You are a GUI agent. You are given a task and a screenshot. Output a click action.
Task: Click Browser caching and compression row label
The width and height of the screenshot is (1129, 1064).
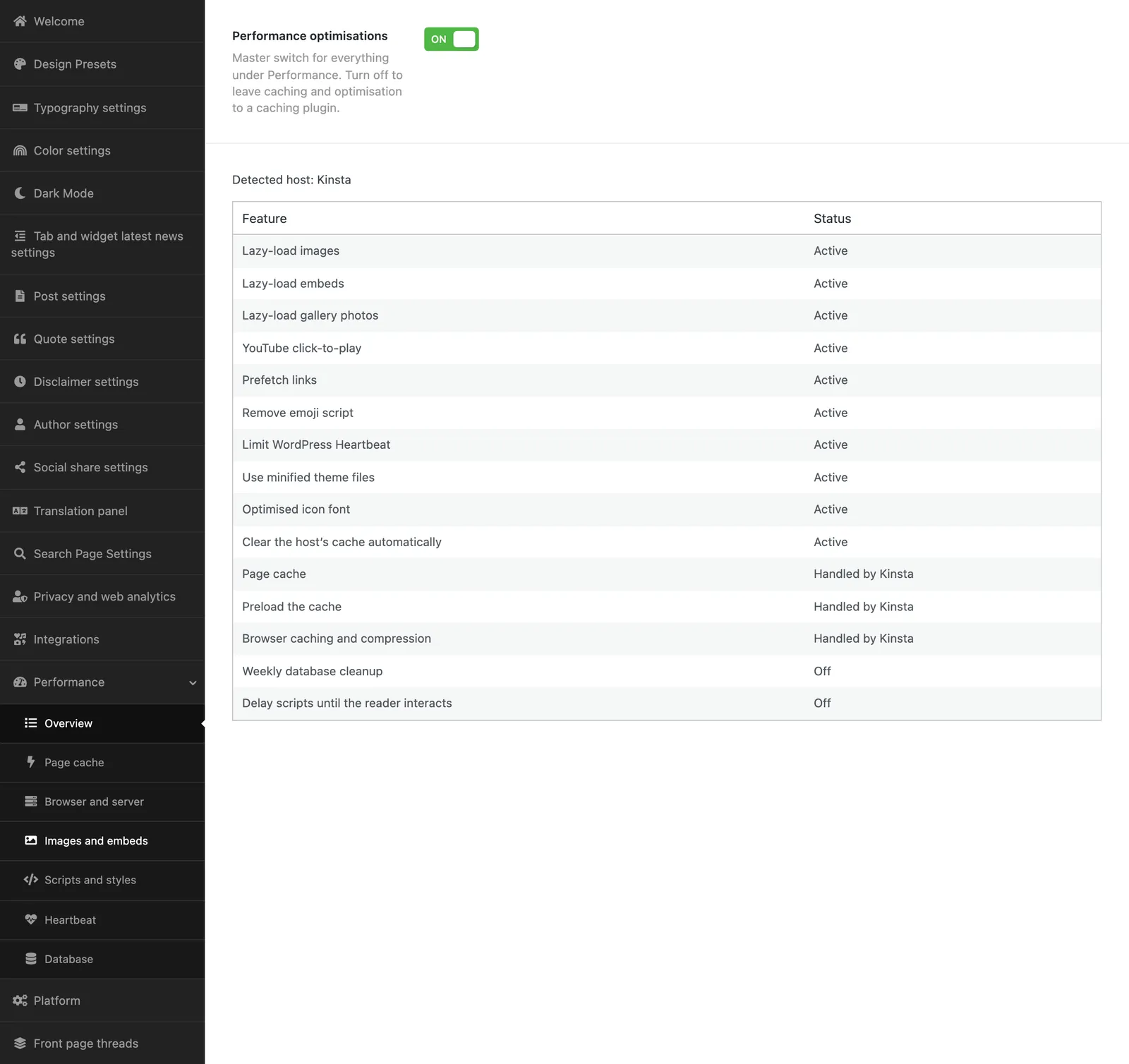[x=337, y=639]
